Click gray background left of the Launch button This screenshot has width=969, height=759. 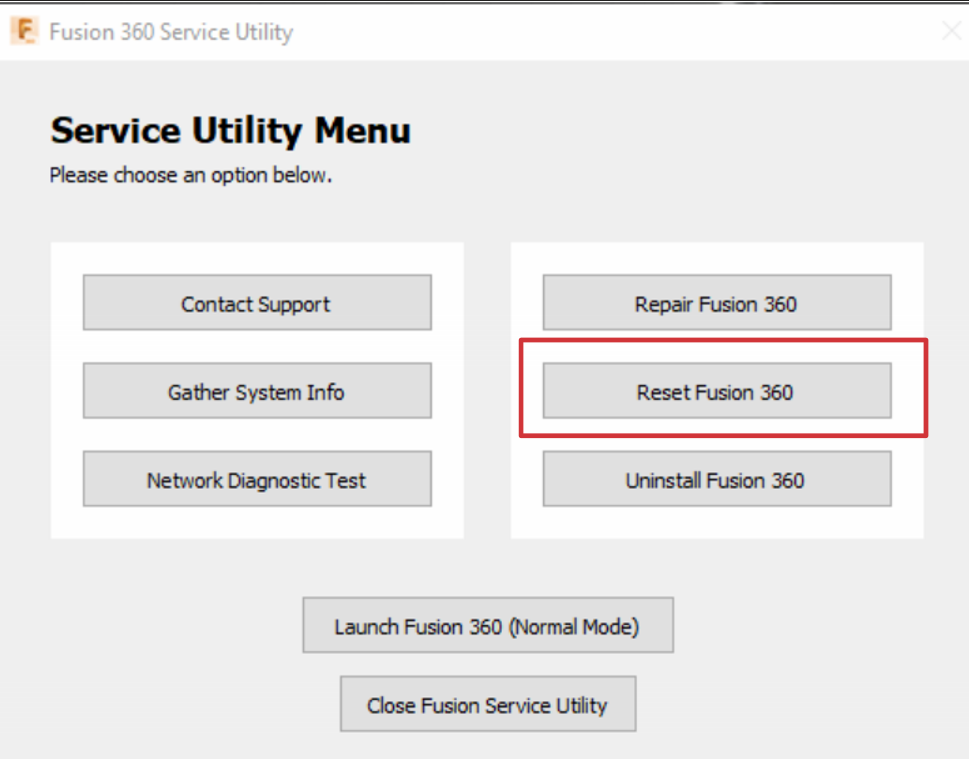150,626
